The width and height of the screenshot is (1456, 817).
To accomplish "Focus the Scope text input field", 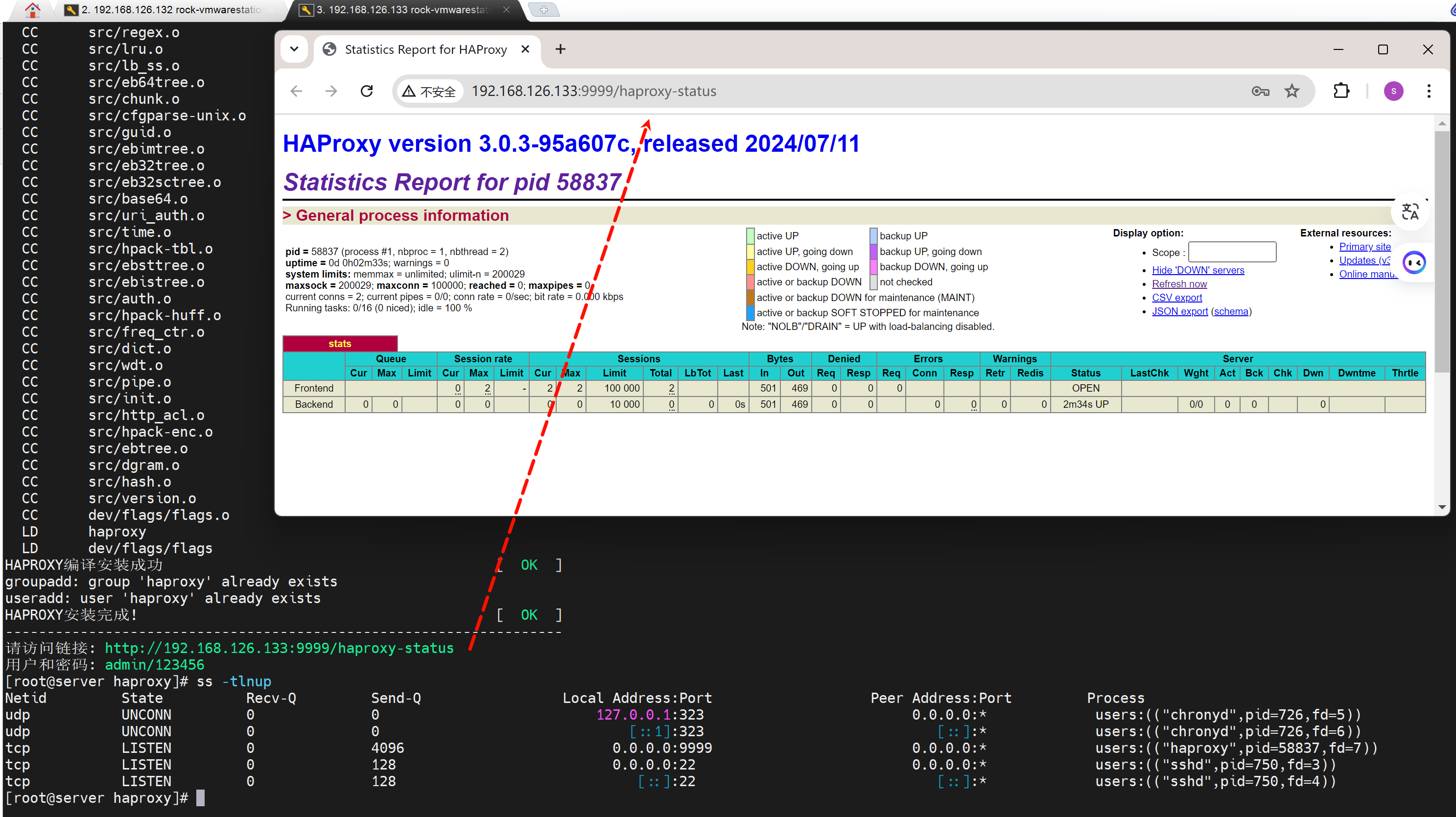I will point(1232,252).
